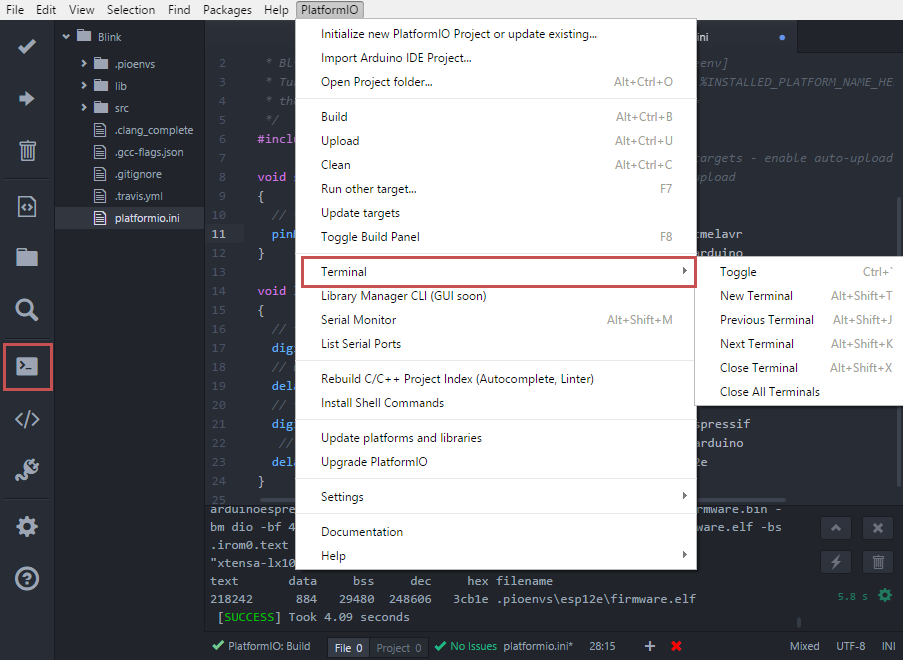
Task: Click the Clean trash icon in sidebar
Action: pyautogui.click(x=27, y=151)
